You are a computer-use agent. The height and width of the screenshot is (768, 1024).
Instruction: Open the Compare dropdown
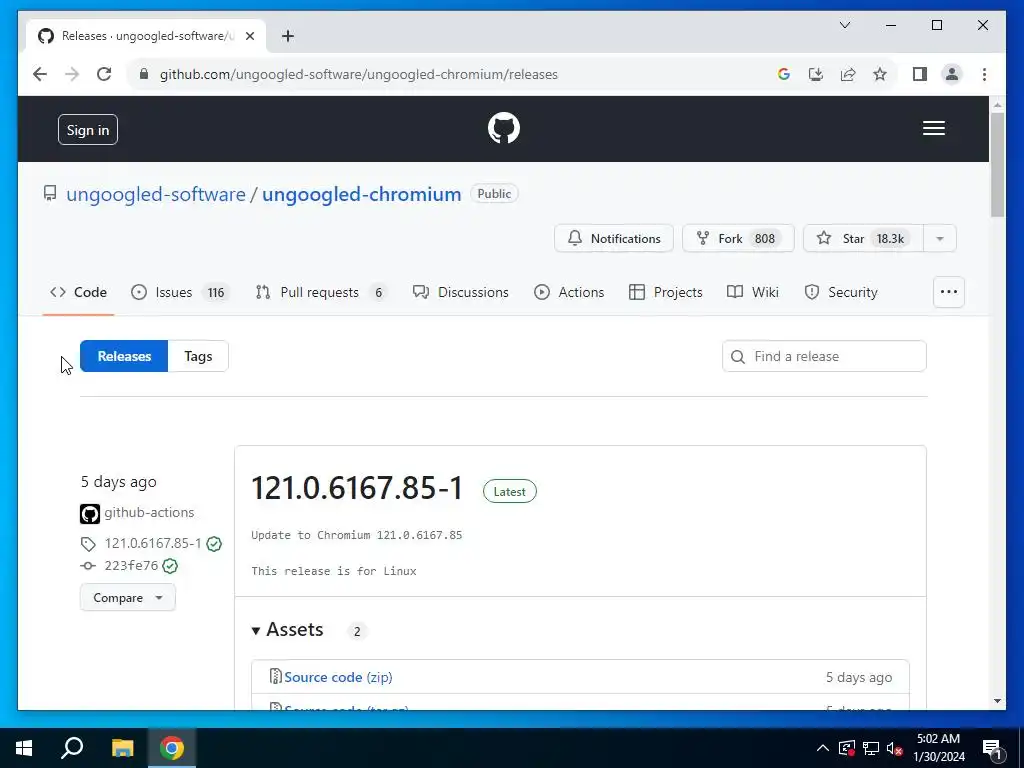127,598
